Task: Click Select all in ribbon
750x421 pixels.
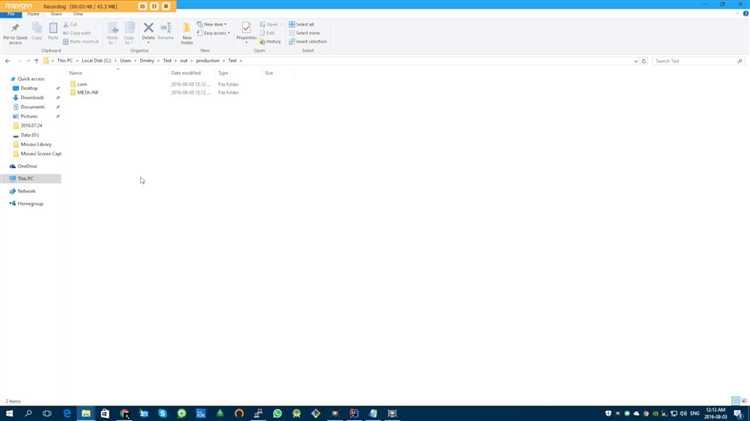Action: click(301, 24)
